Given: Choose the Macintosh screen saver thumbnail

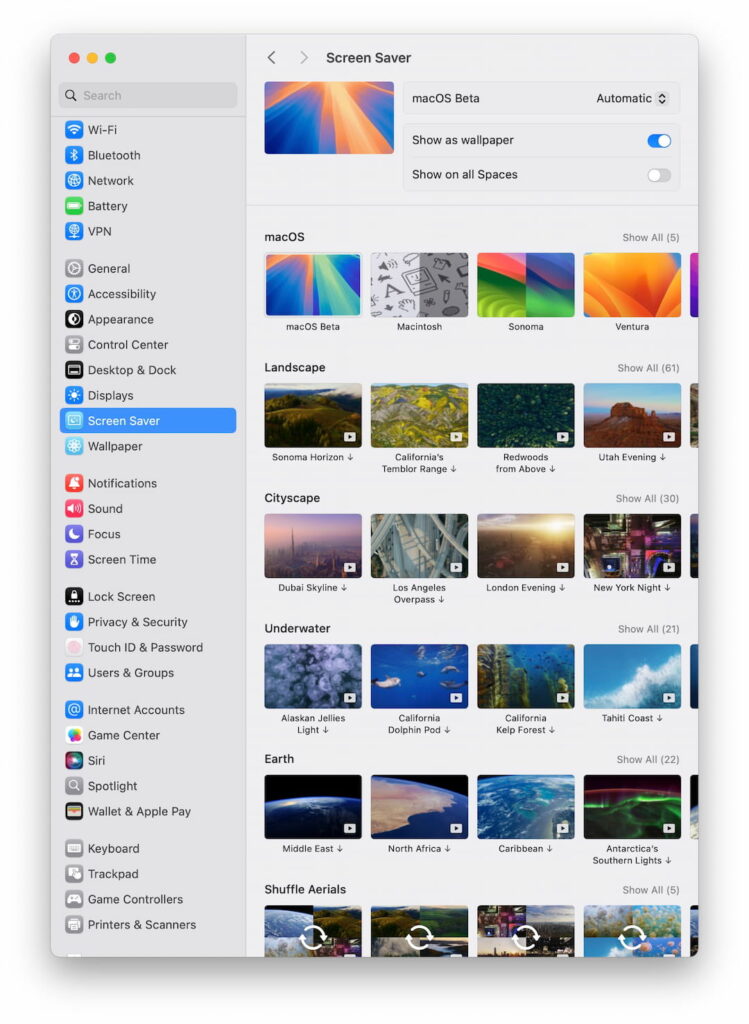Looking at the screenshot, I should pos(419,285).
